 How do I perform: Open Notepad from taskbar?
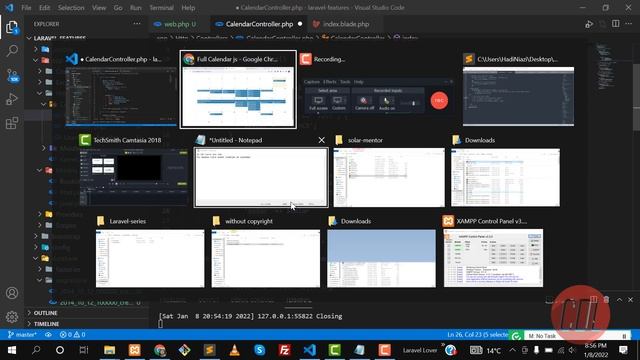pos(359,350)
